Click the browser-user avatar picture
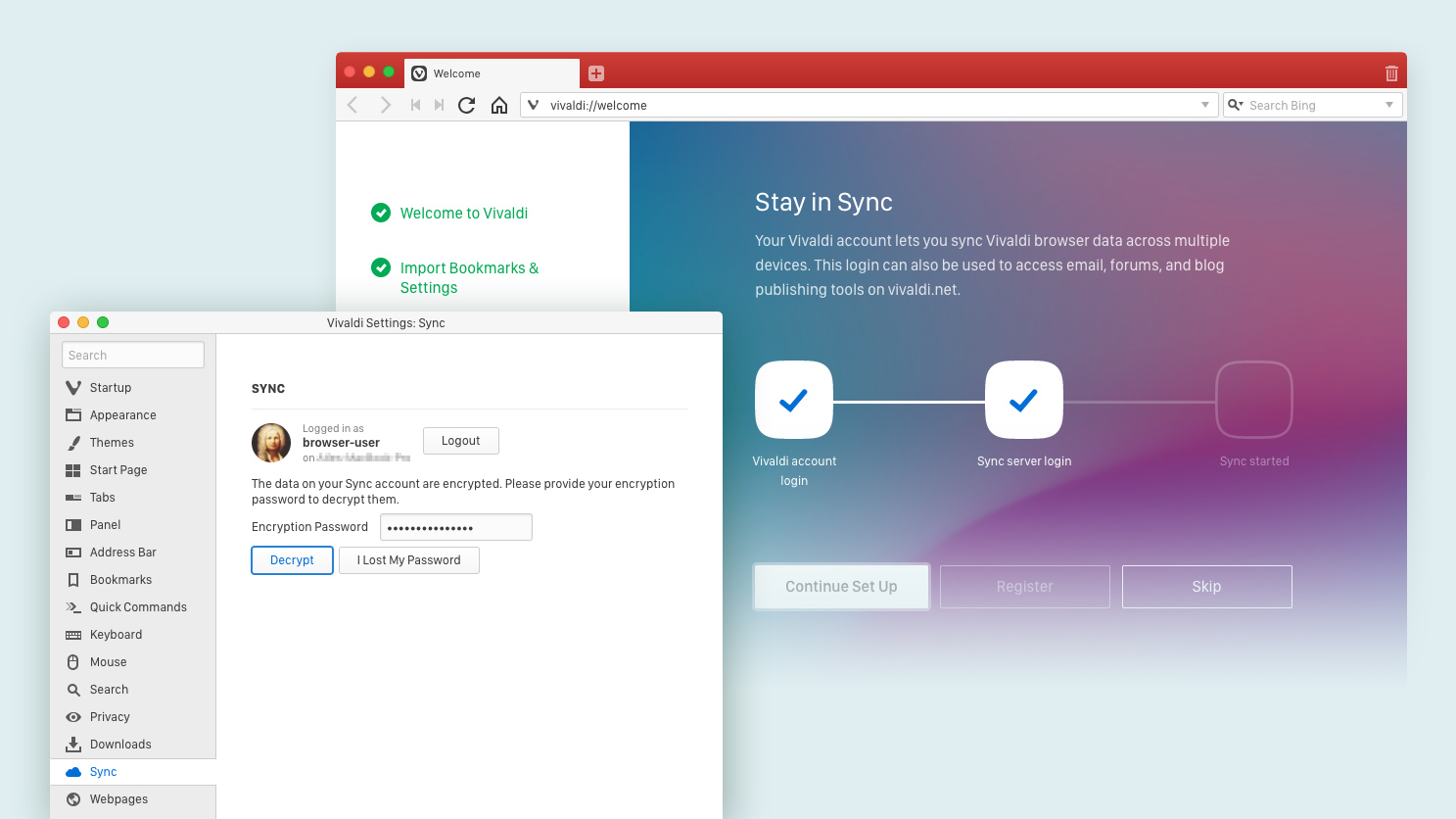Image resolution: width=1456 pixels, height=819 pixels. (x=271, y=443)
